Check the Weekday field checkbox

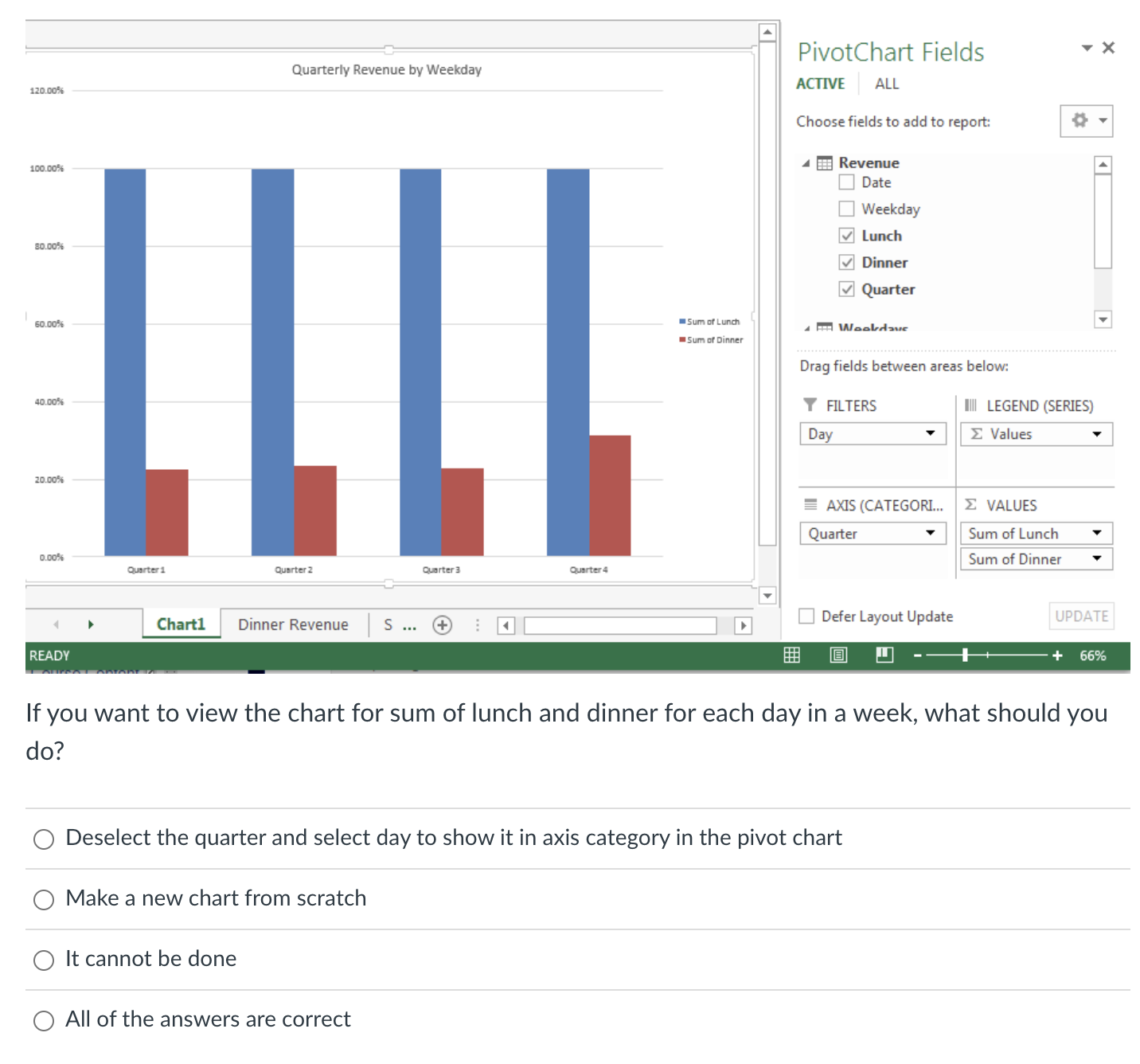[x=847, y=209]
